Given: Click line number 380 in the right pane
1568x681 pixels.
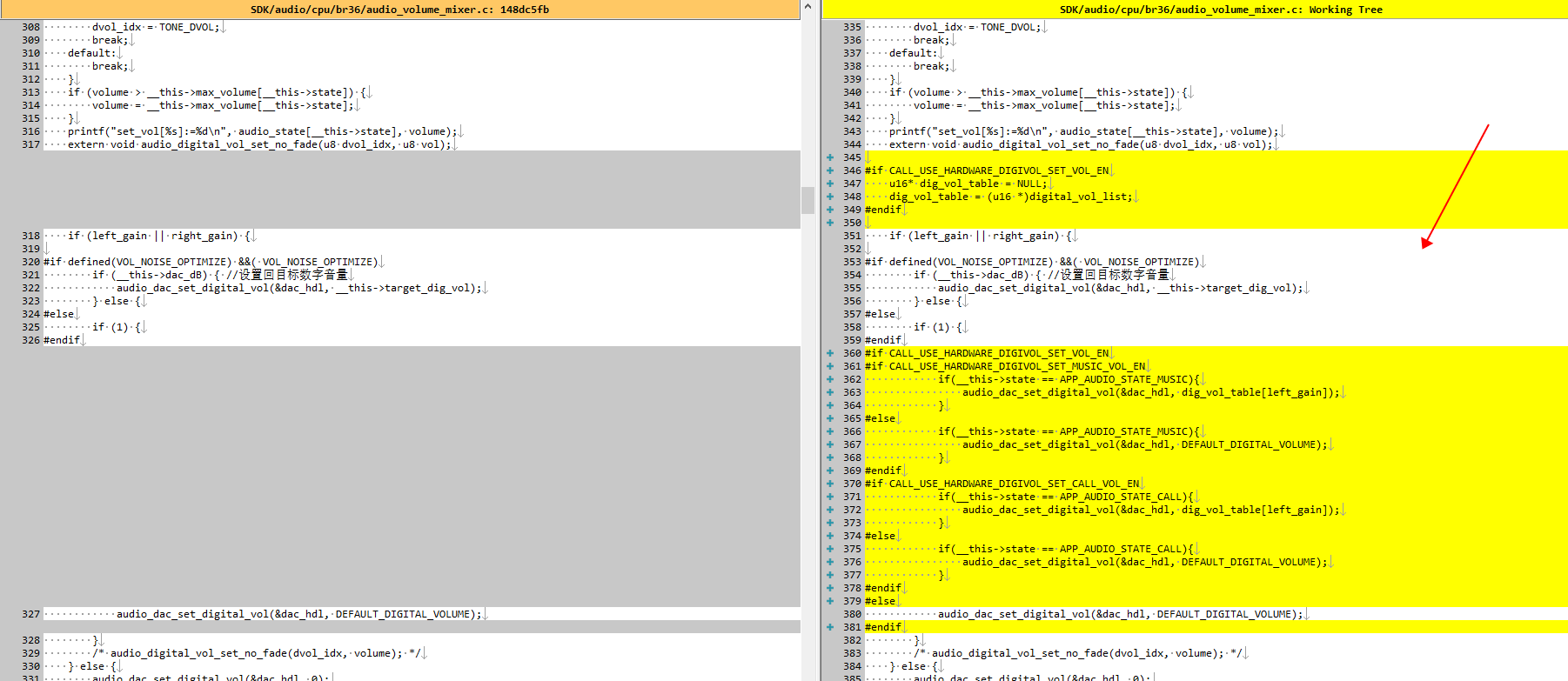Looking at the screenshot, I should click(852, 614).
